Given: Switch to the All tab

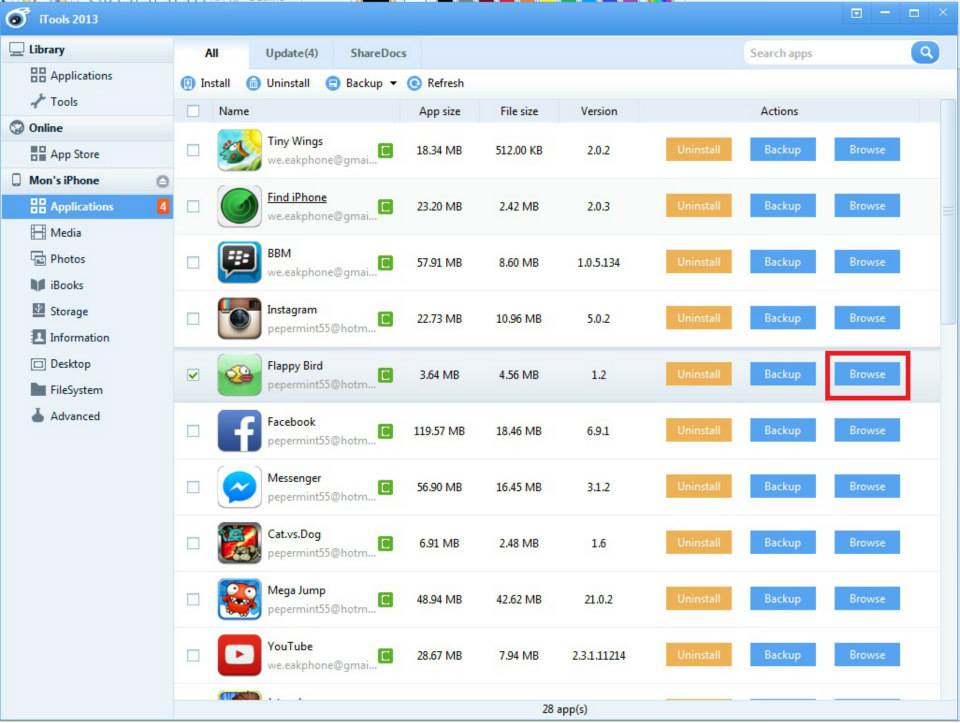Looking at the screenshot, I should click(211, 53).
